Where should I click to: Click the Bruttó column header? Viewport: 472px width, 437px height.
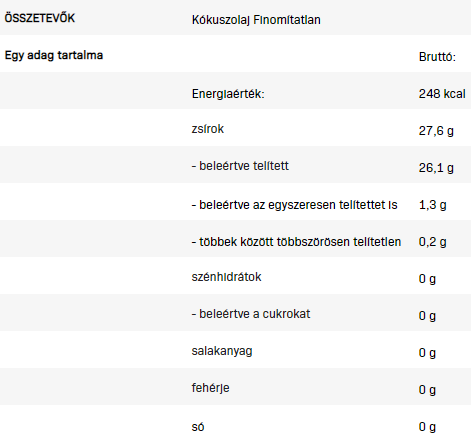pos(437,57)
